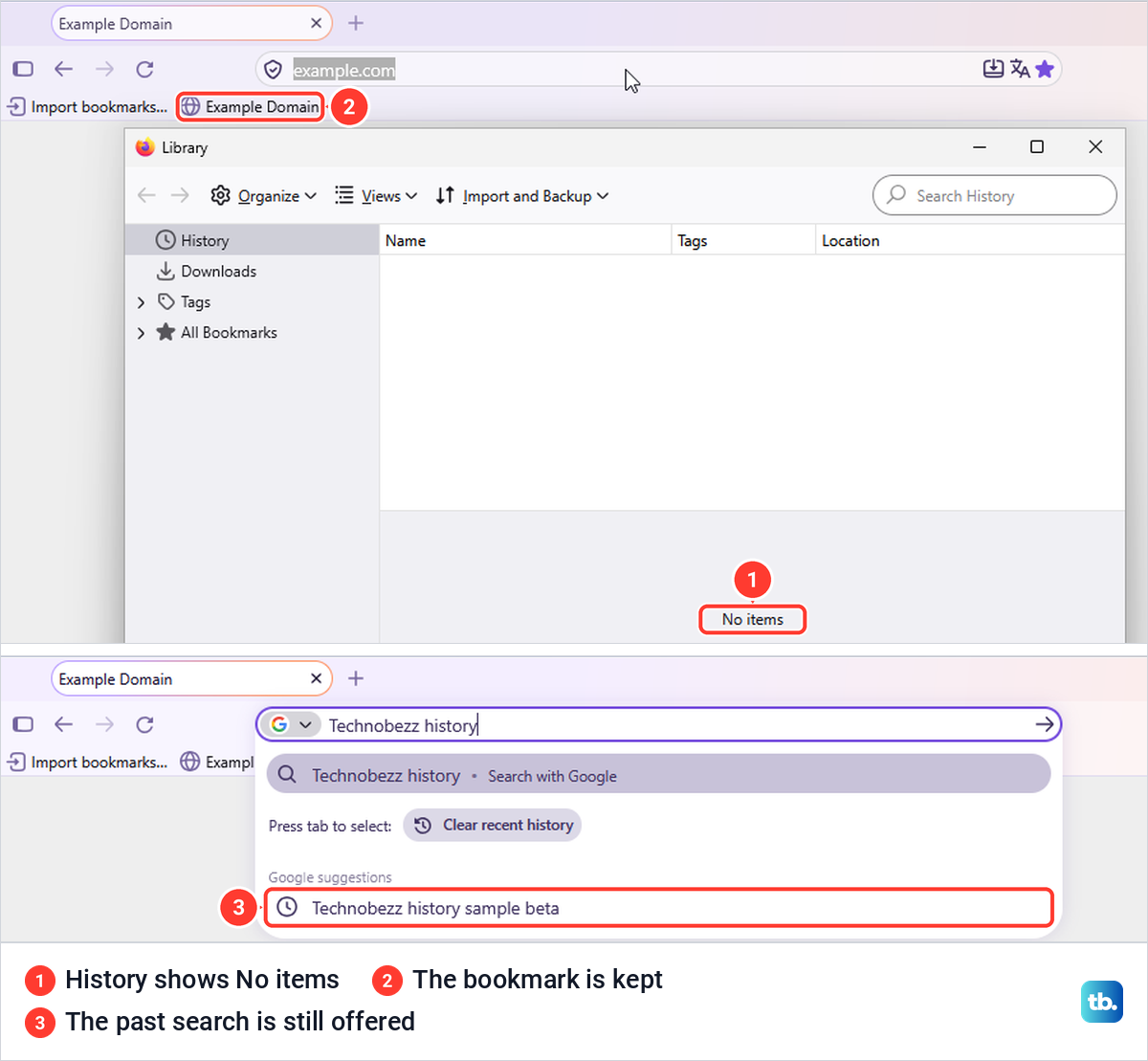Maximize the Library window
This screenshot has width=1148, height=1061.
pyautogui.click(x=1037, y=146)
